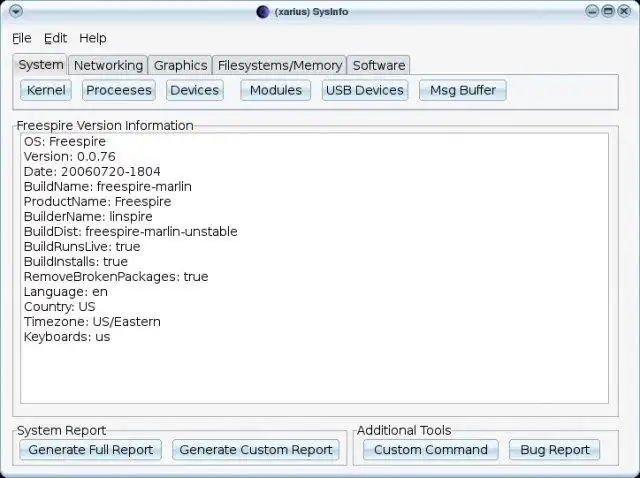Click the Proceeses button

[119, 90]
